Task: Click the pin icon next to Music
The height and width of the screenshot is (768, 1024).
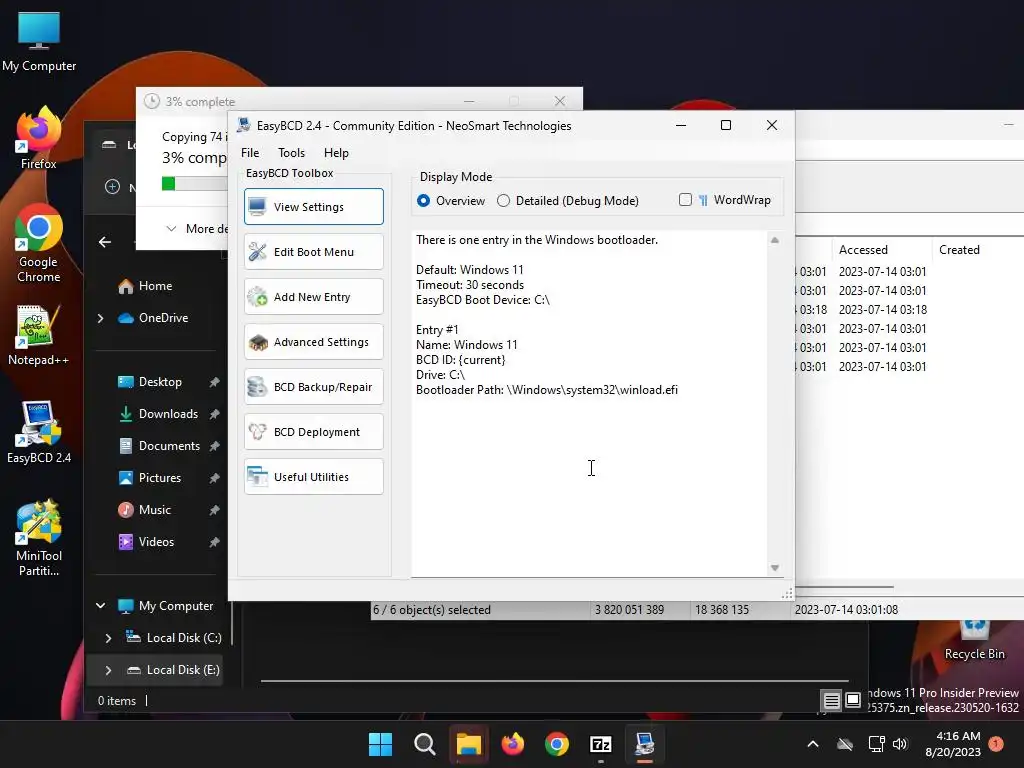Action: pyautogui.click(x=214, y=510)
